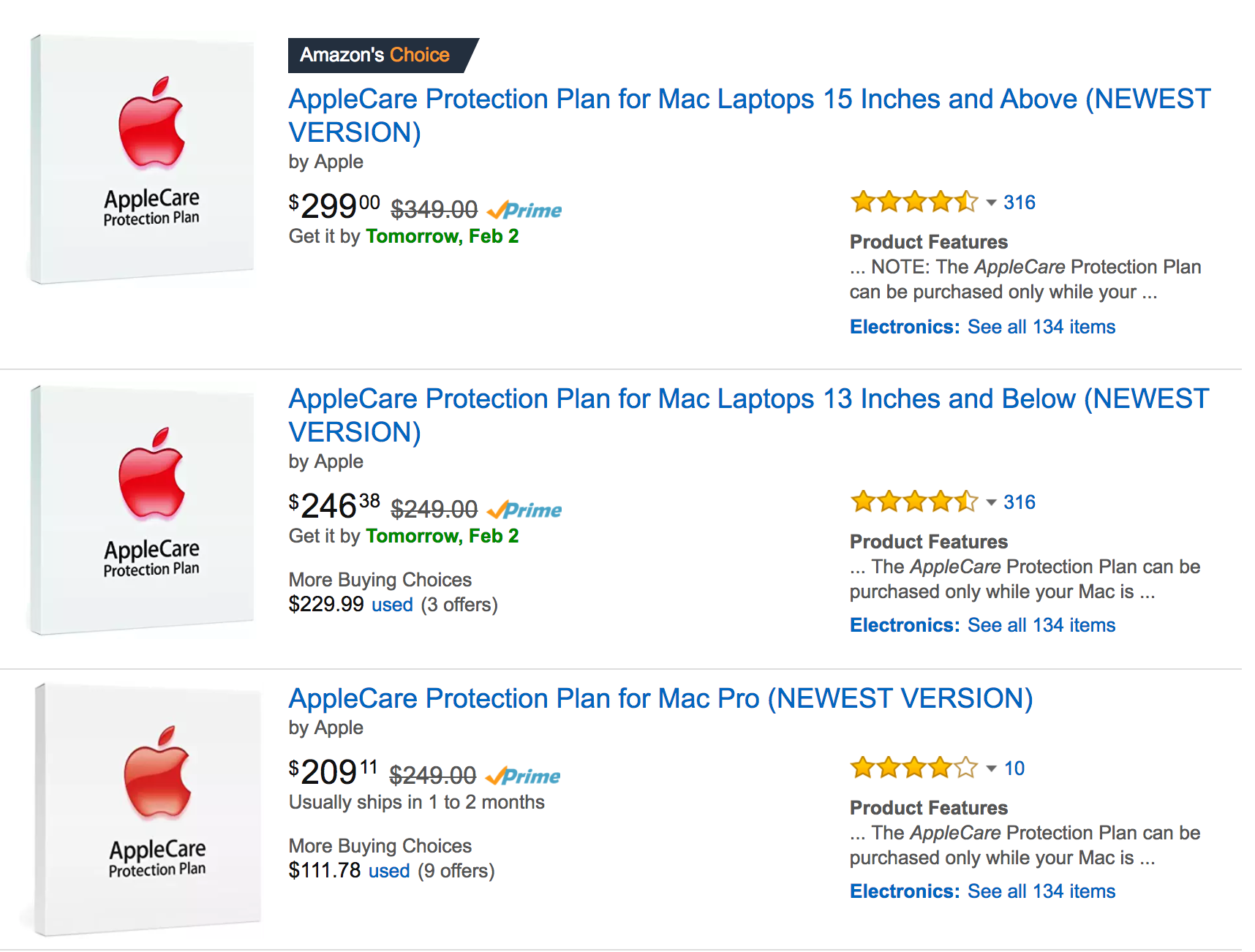Click Prime logo on the $299.00 listing
Image resolution: width=1255 pixels, height=952 pixels.
(524, 211)
